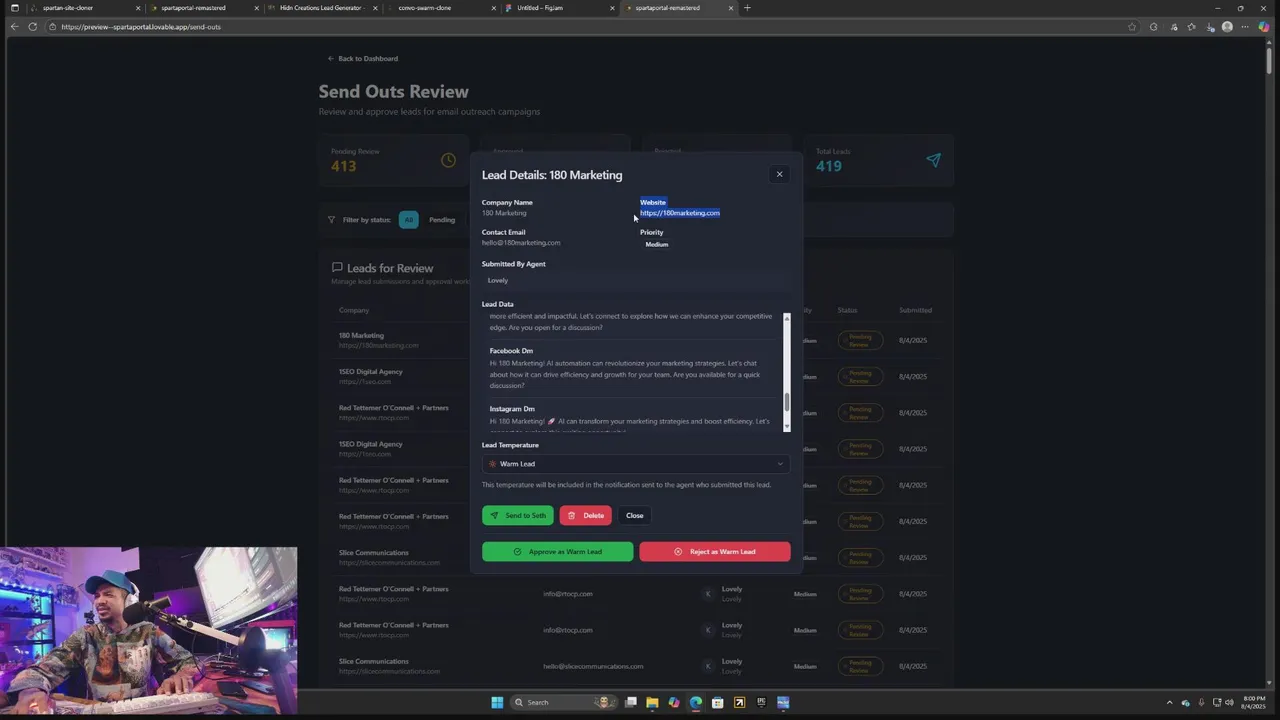Click the Company column header
Screen dimensions: 1280x720
click(354, 310)
